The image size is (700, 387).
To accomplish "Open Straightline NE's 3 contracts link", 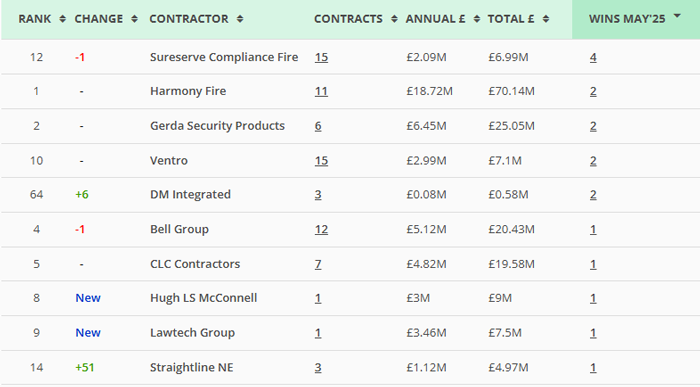I will pos(318,368).
